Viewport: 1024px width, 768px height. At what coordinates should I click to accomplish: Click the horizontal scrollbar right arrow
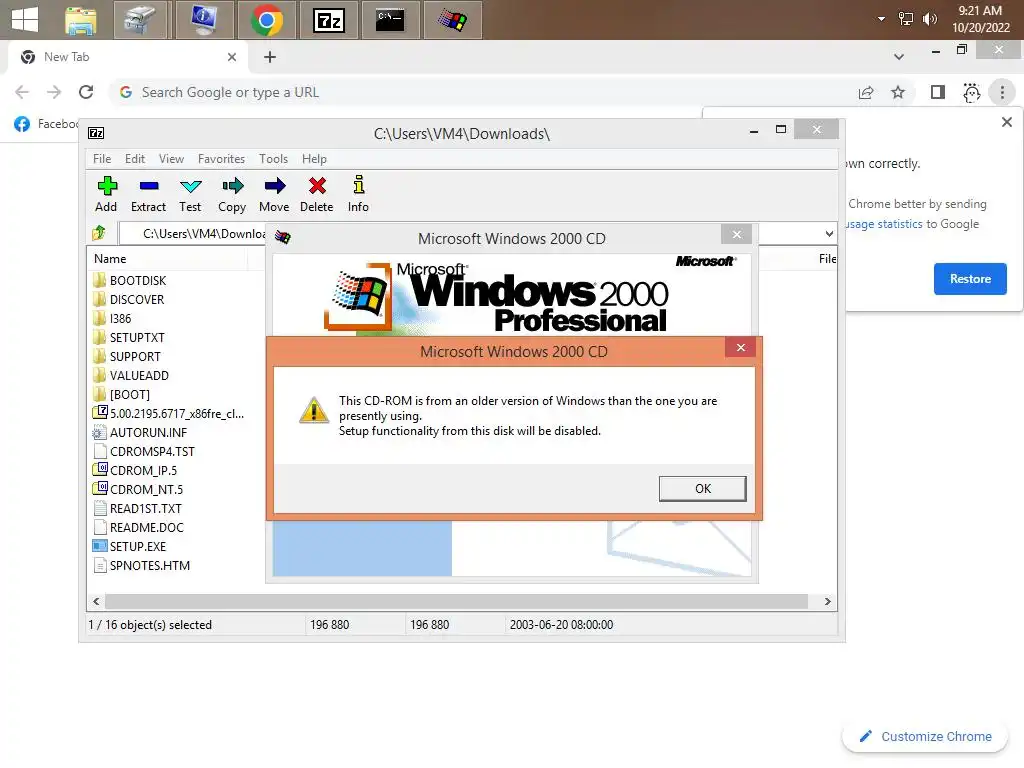pyautogui.click(x=827, y=601)
